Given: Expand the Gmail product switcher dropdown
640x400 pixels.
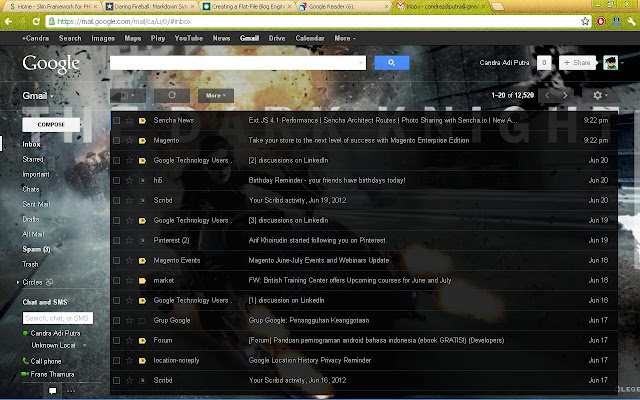Looking at the screenshot, I should tap(38, 96).
